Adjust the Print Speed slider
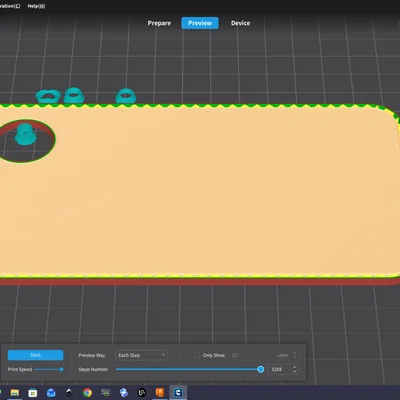The width and height of the screenshot is (400, 400). pos(49,369)
